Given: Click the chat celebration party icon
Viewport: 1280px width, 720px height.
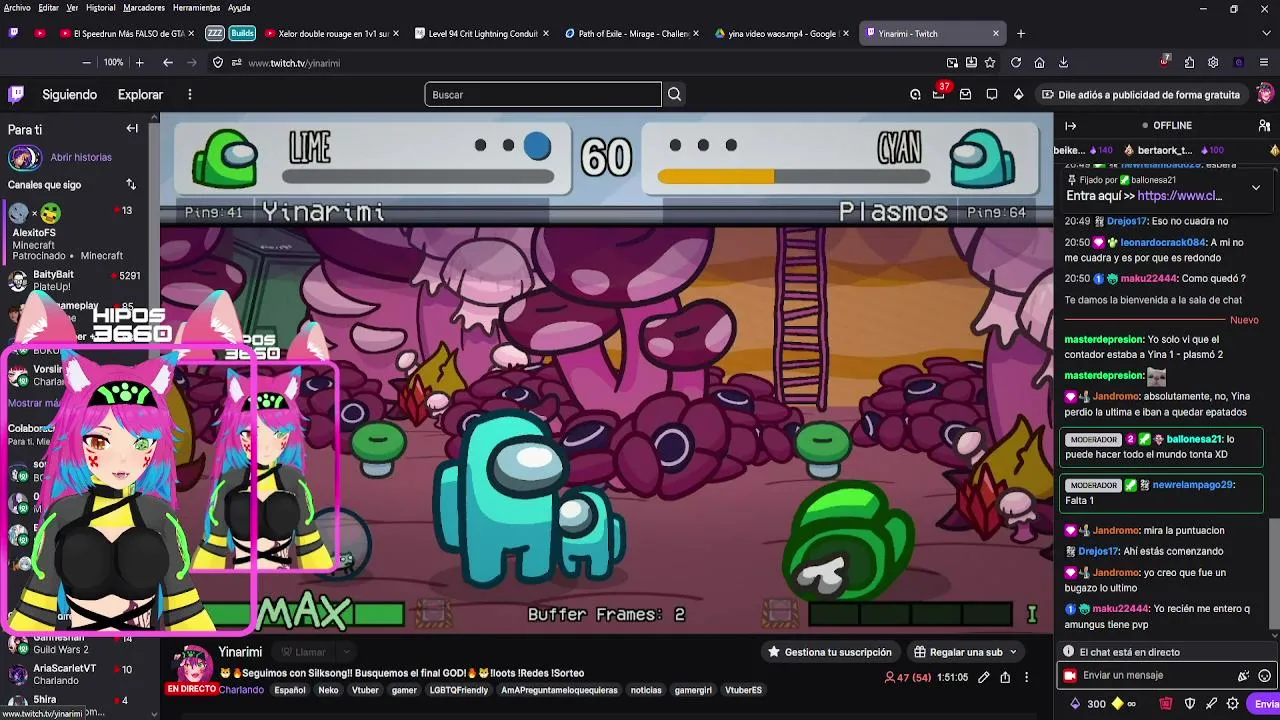Looking at the screenshot, I should 1243,676.
